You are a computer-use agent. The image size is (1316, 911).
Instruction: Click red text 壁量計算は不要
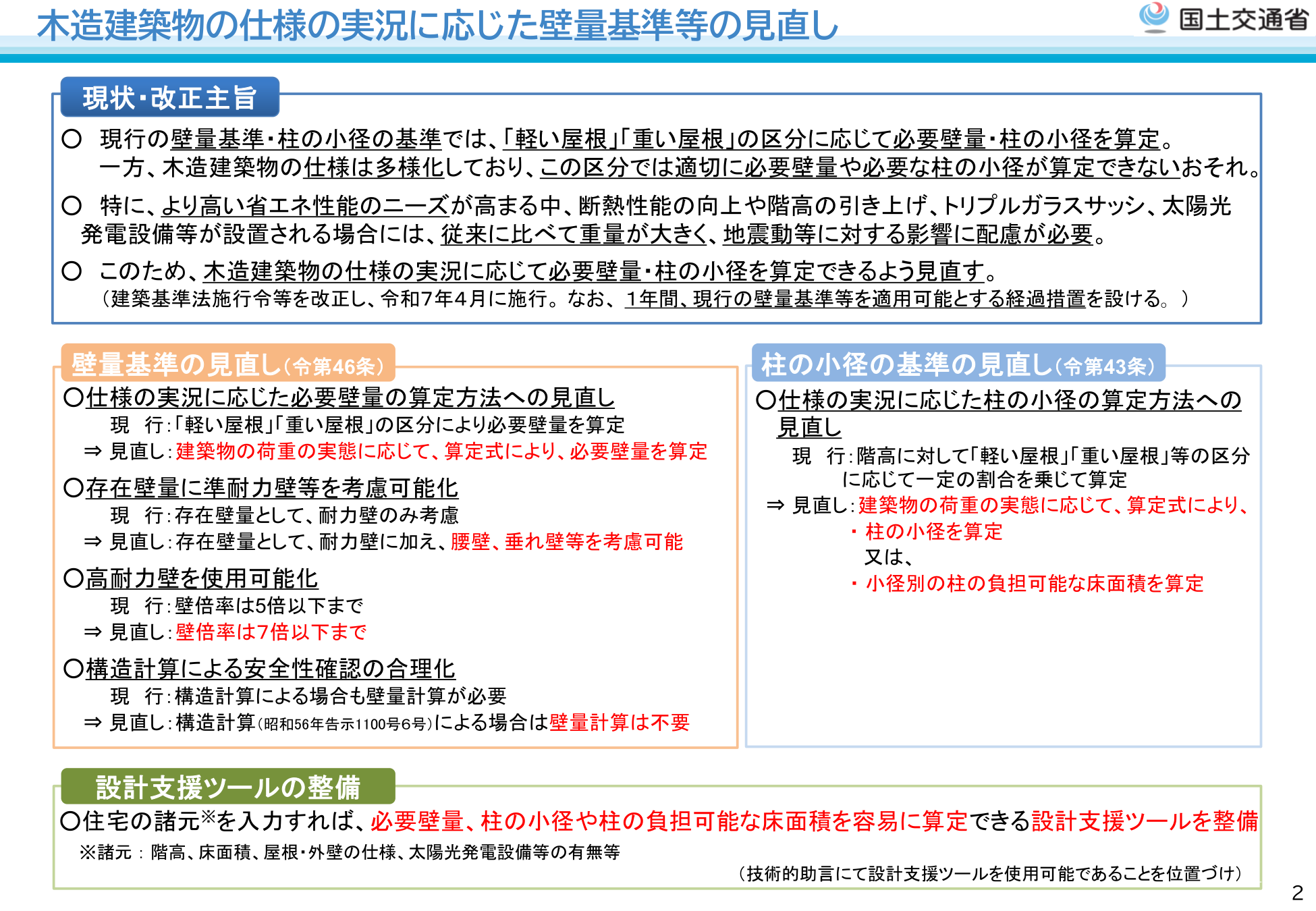(x=620, y=722)
